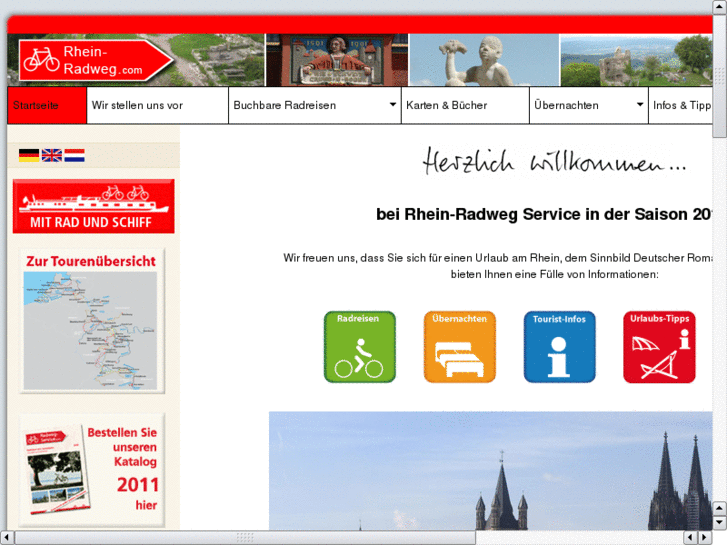Click vertical scrollbar up arrow

[720, 6]
